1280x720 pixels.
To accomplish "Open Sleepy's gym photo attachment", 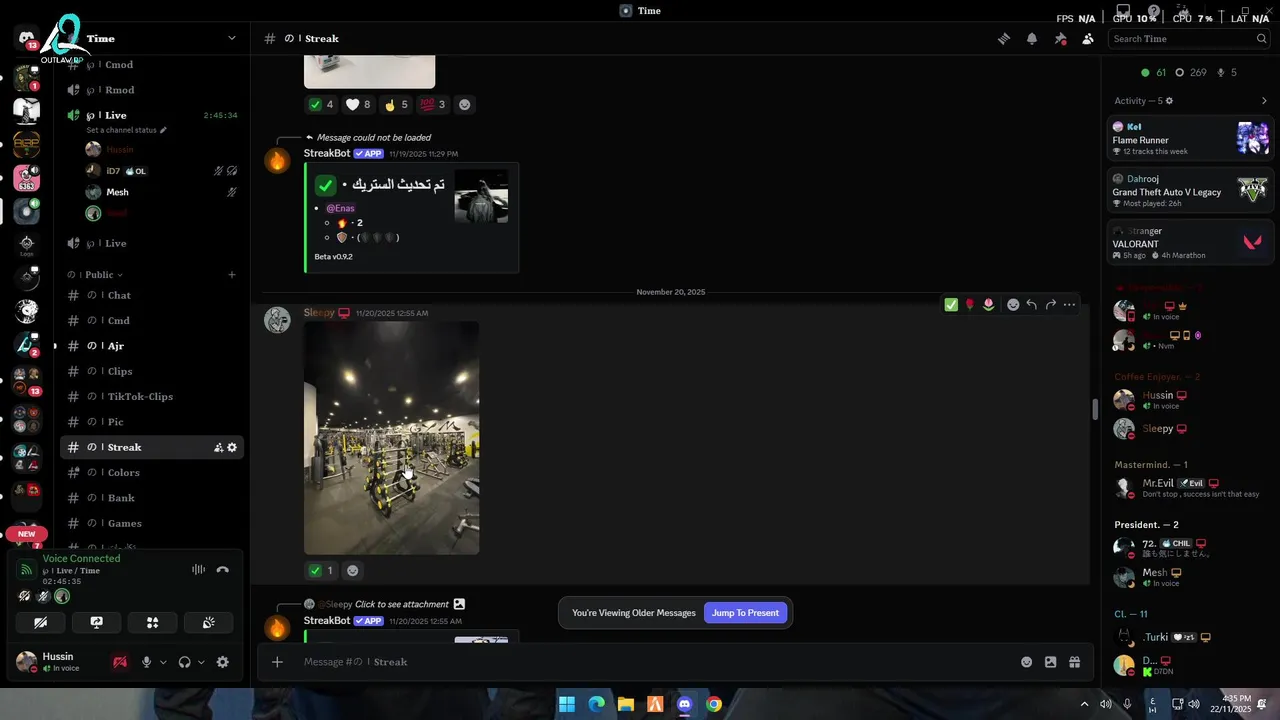I will tap(391, 437).
